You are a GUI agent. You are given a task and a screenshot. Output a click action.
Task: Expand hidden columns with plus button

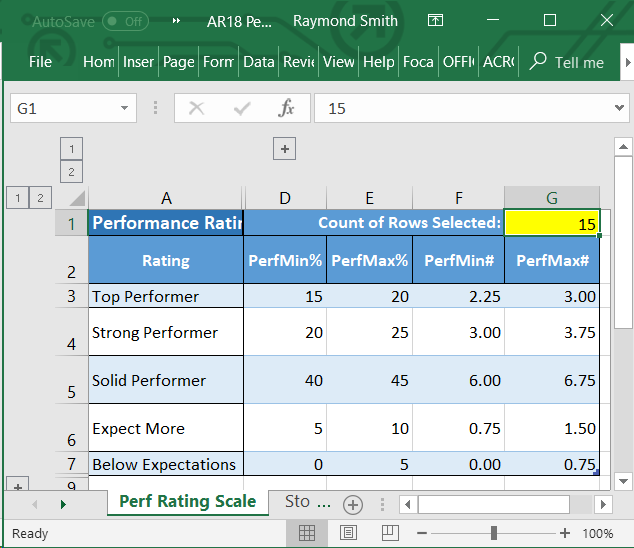285,148
